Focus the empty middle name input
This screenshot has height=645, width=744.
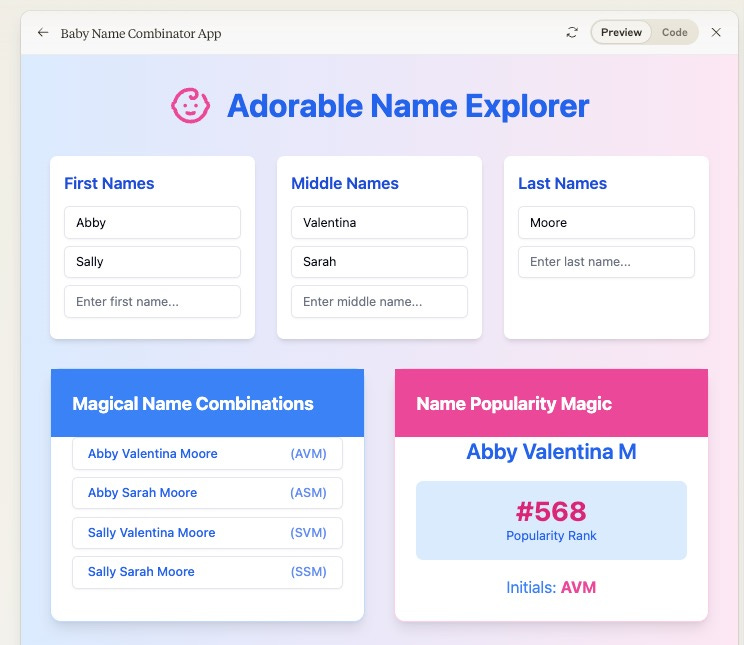[379, 301]
